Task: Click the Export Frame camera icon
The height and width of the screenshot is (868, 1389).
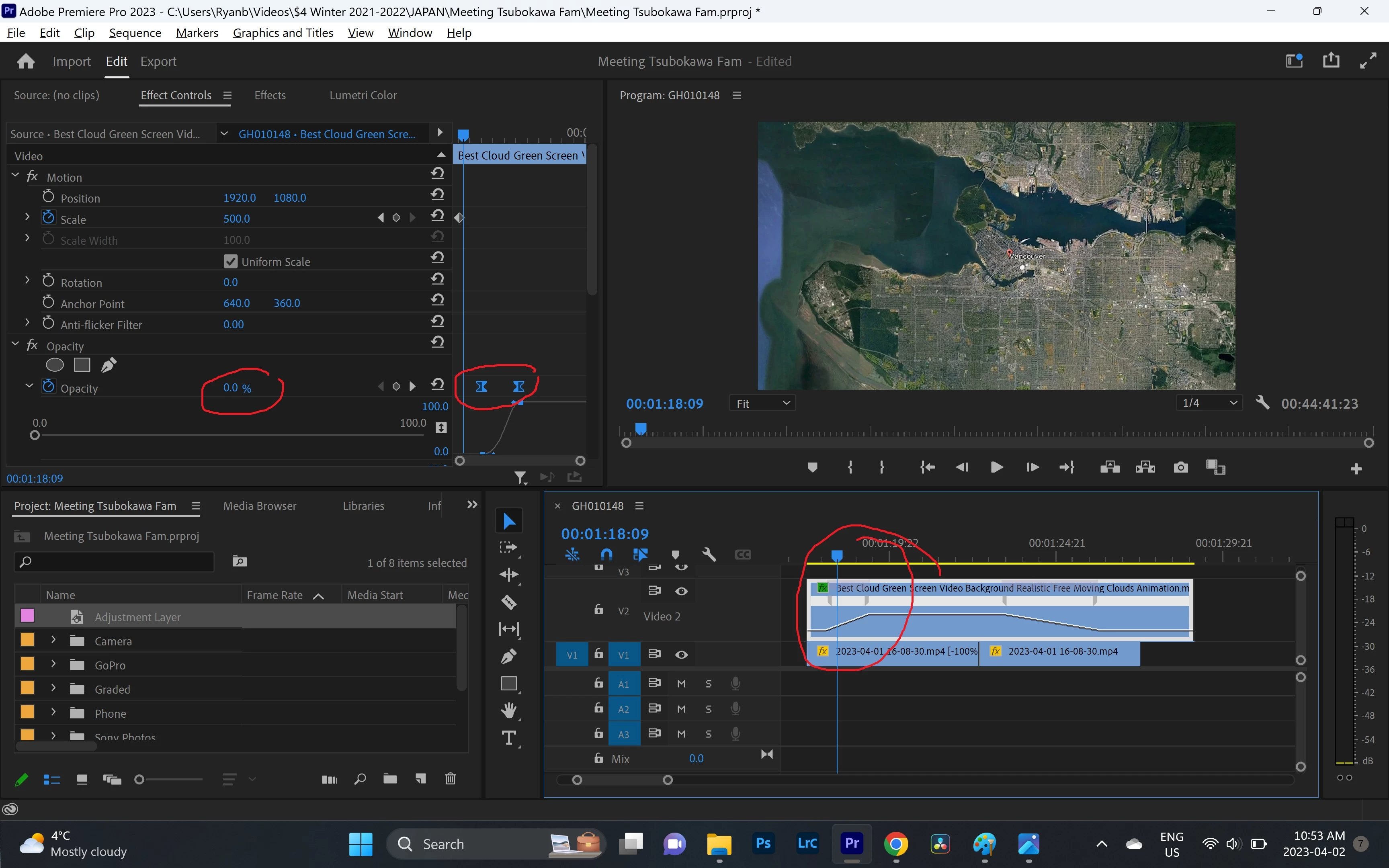Action: coord(1180,467)
